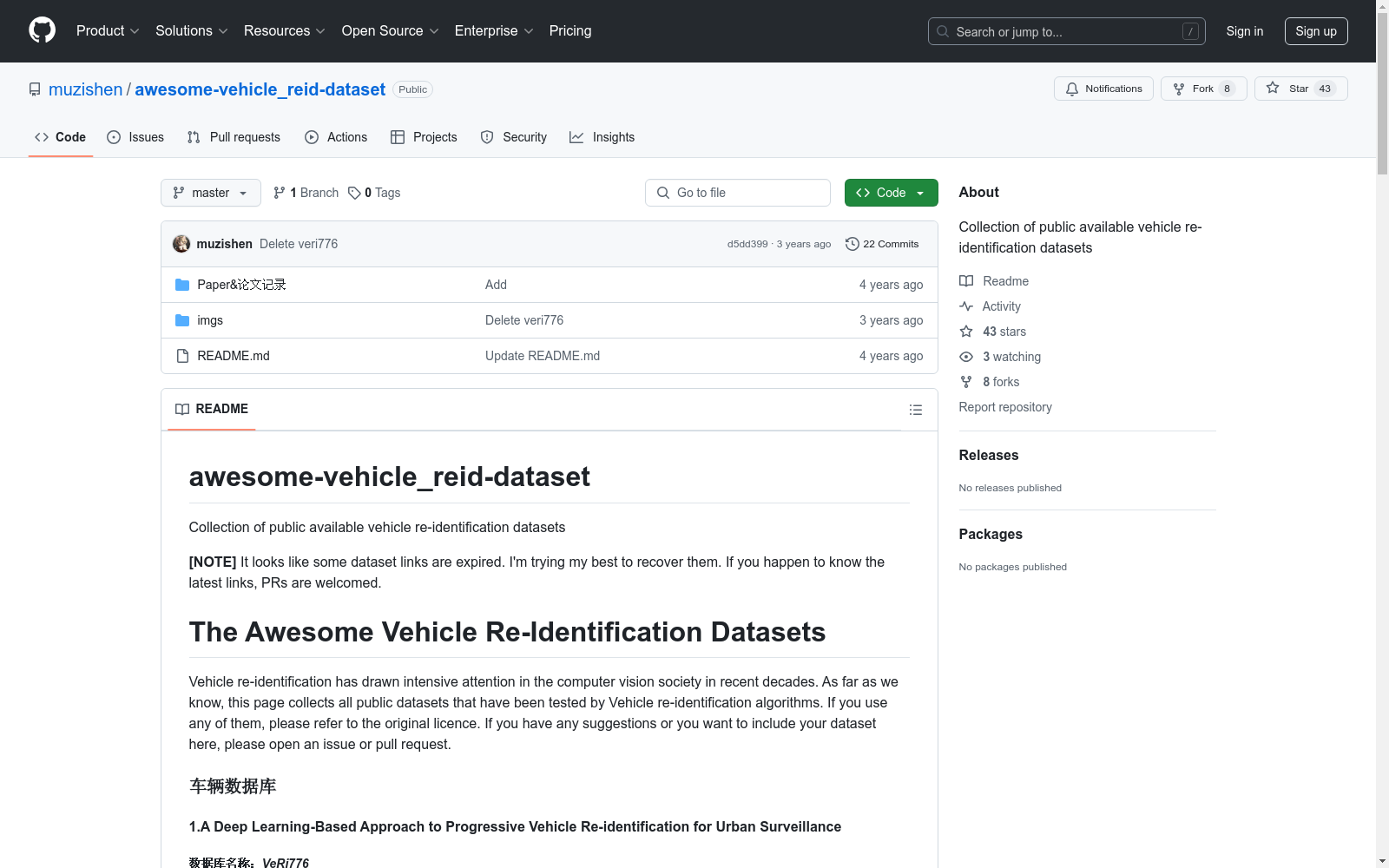Click the Notifications bell icon

(1072, 89)
